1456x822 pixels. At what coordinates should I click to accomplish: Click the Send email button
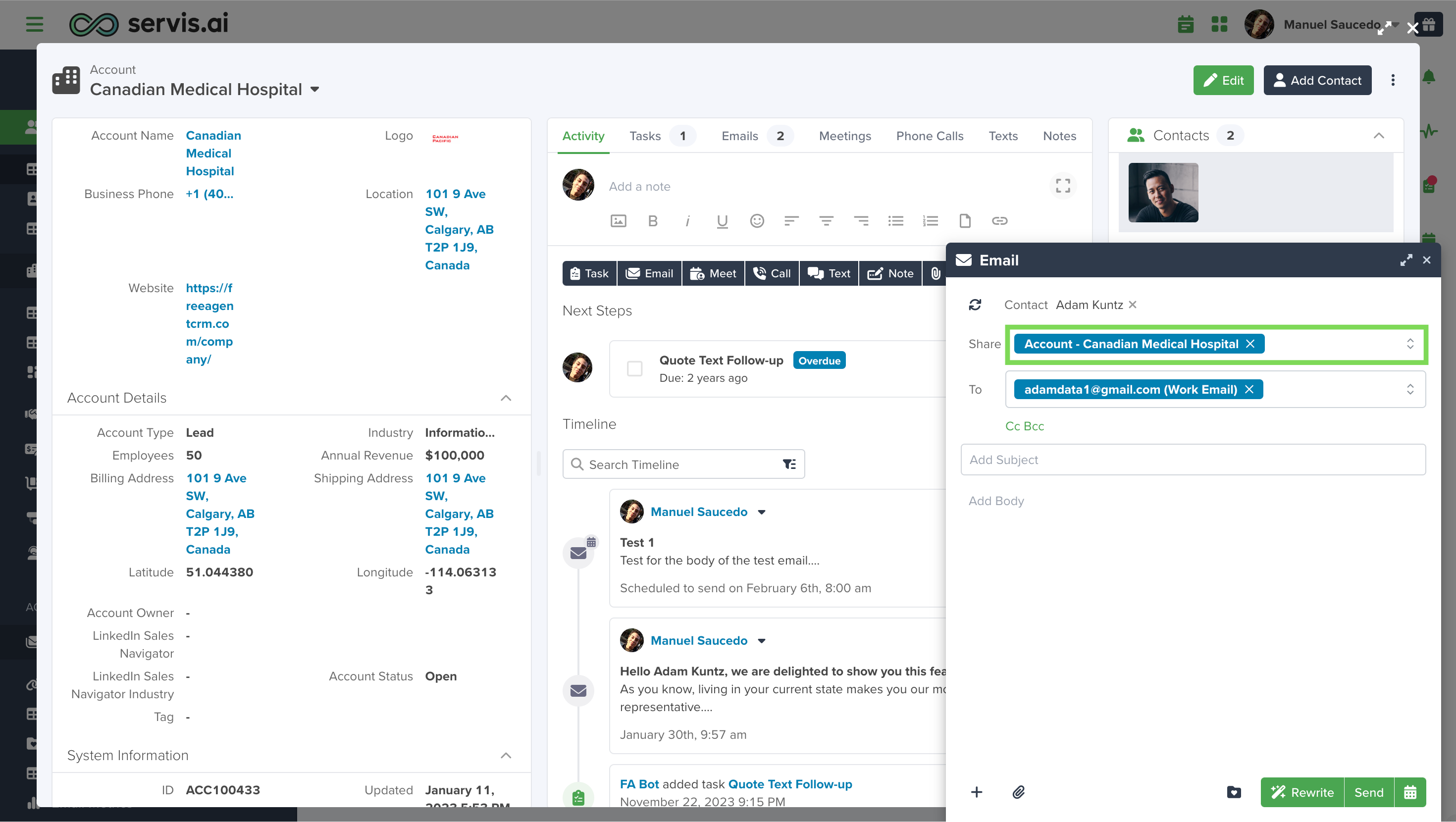1368,792
